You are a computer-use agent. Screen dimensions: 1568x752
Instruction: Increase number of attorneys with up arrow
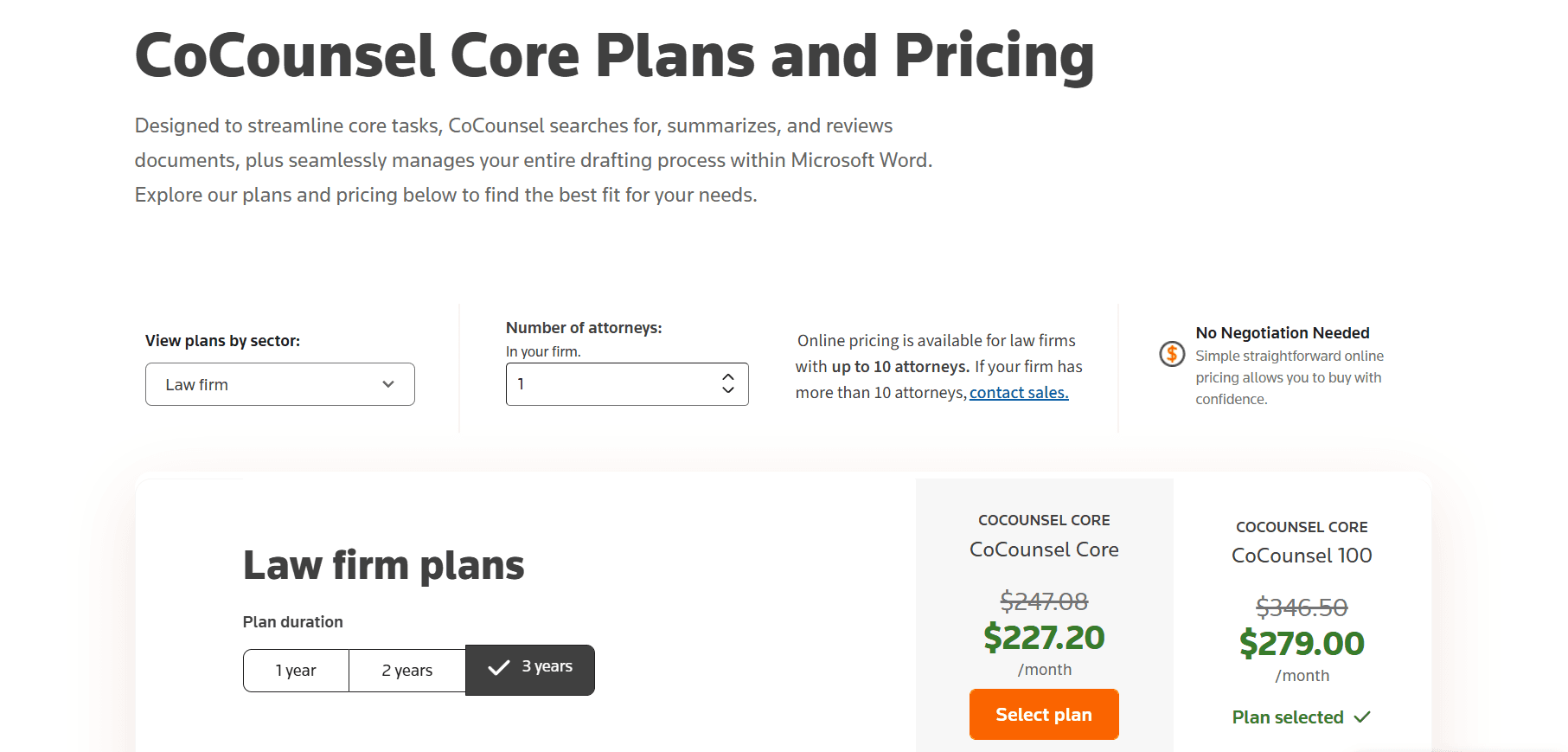pos(728,377)
